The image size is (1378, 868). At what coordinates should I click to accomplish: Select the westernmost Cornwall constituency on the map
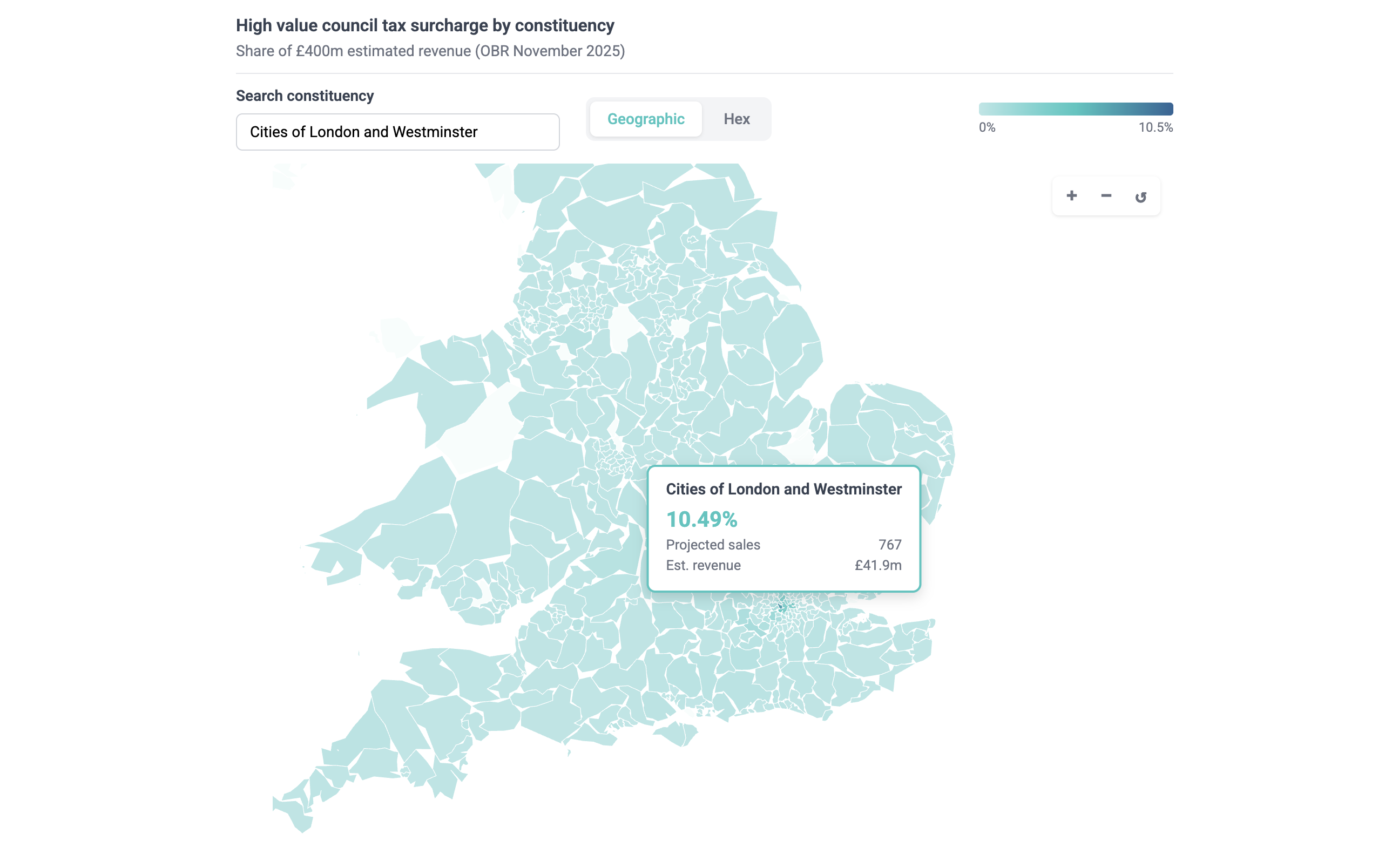pos(295,812)
